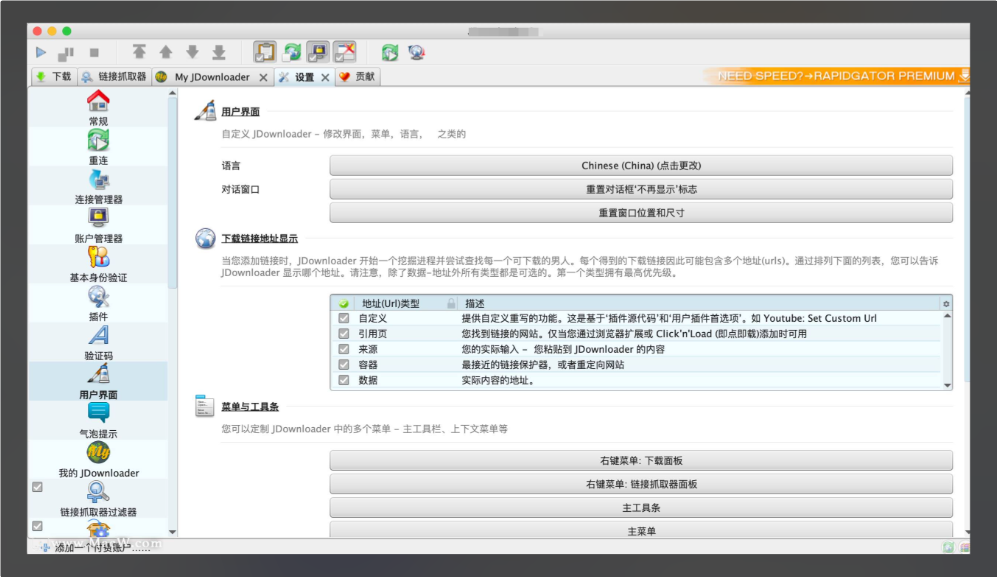This screenshot has height=577, width=997.
Task: Change language via Chinese (China) button
Action: [x=641, y=165]
